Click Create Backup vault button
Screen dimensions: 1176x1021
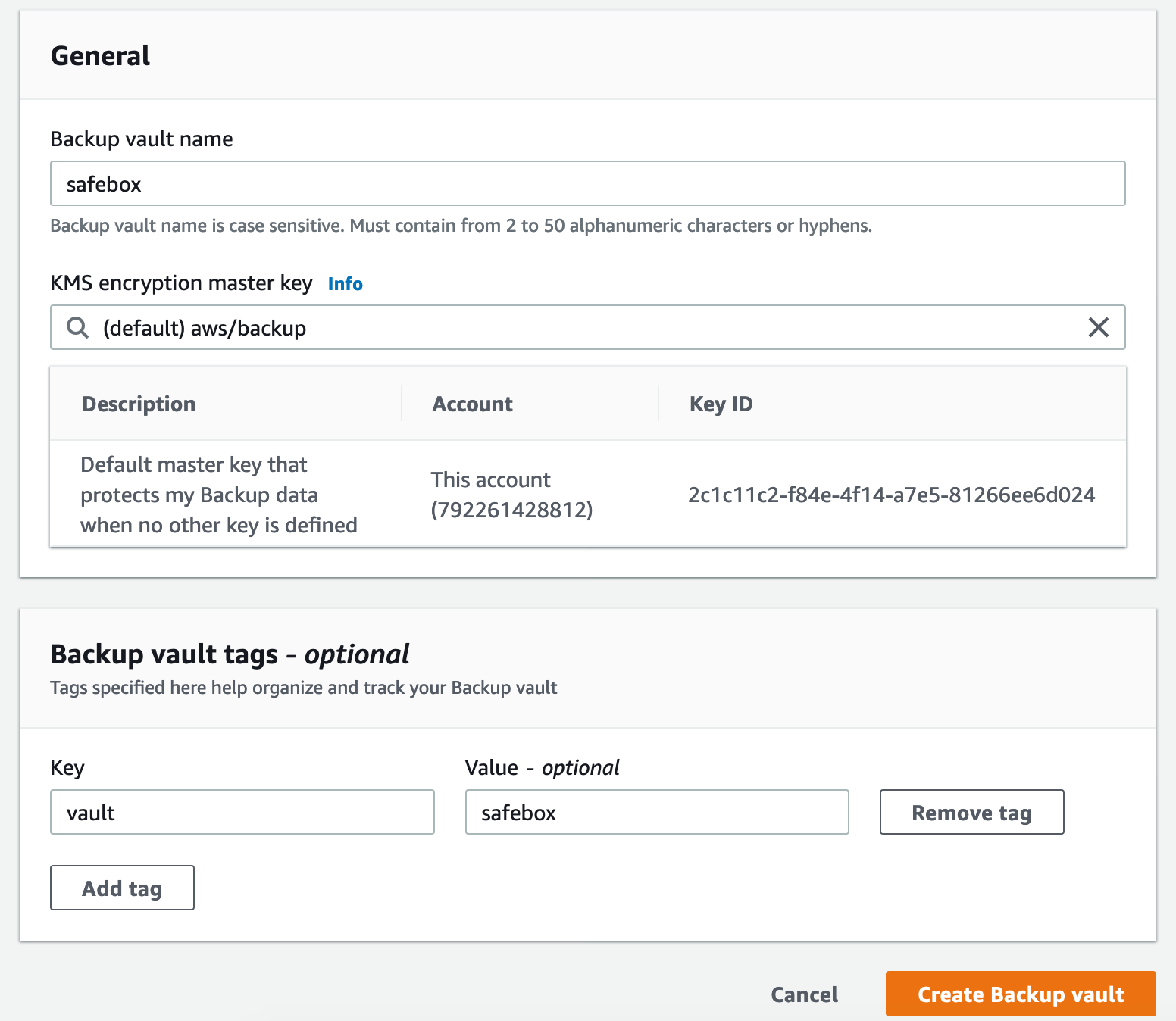tap(1020, 994)
